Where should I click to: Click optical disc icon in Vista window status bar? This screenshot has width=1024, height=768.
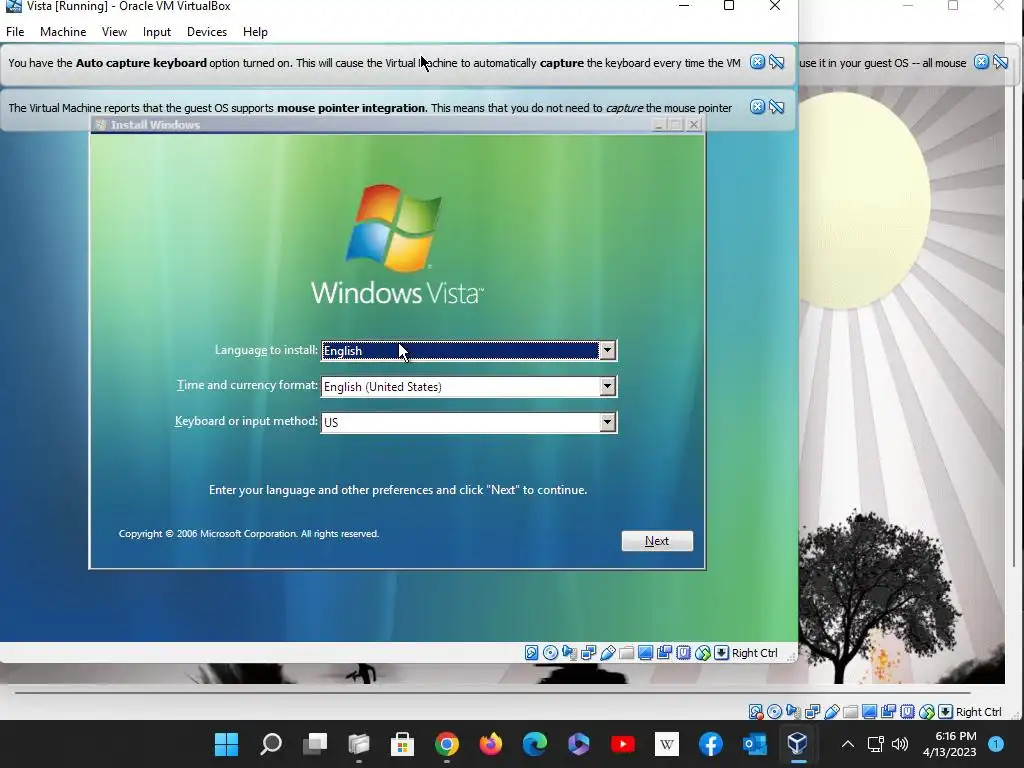tap(551, 652)
